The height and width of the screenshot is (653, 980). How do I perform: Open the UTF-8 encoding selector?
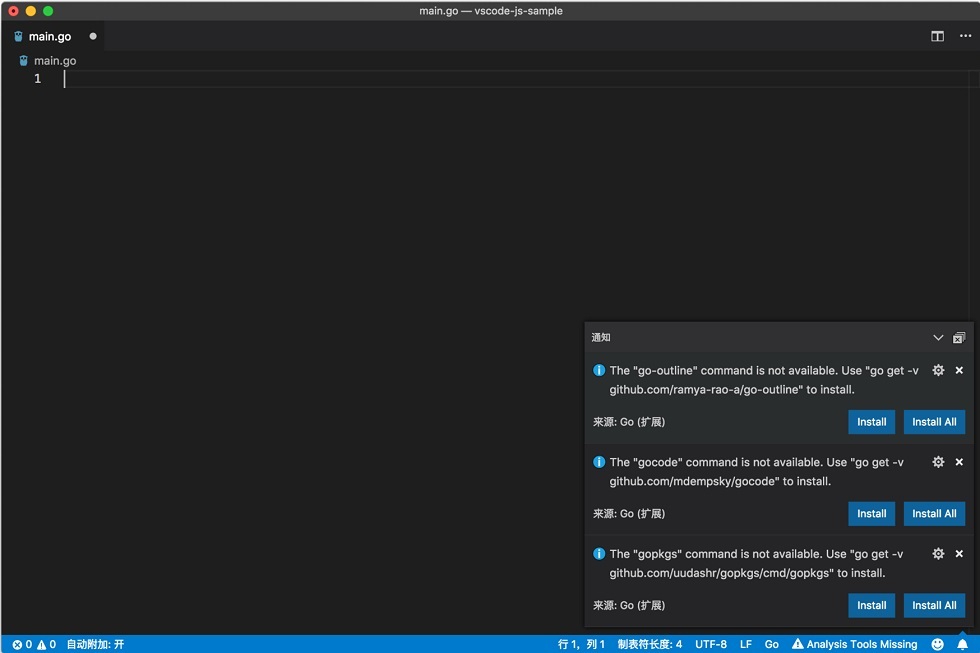(711, 644)
